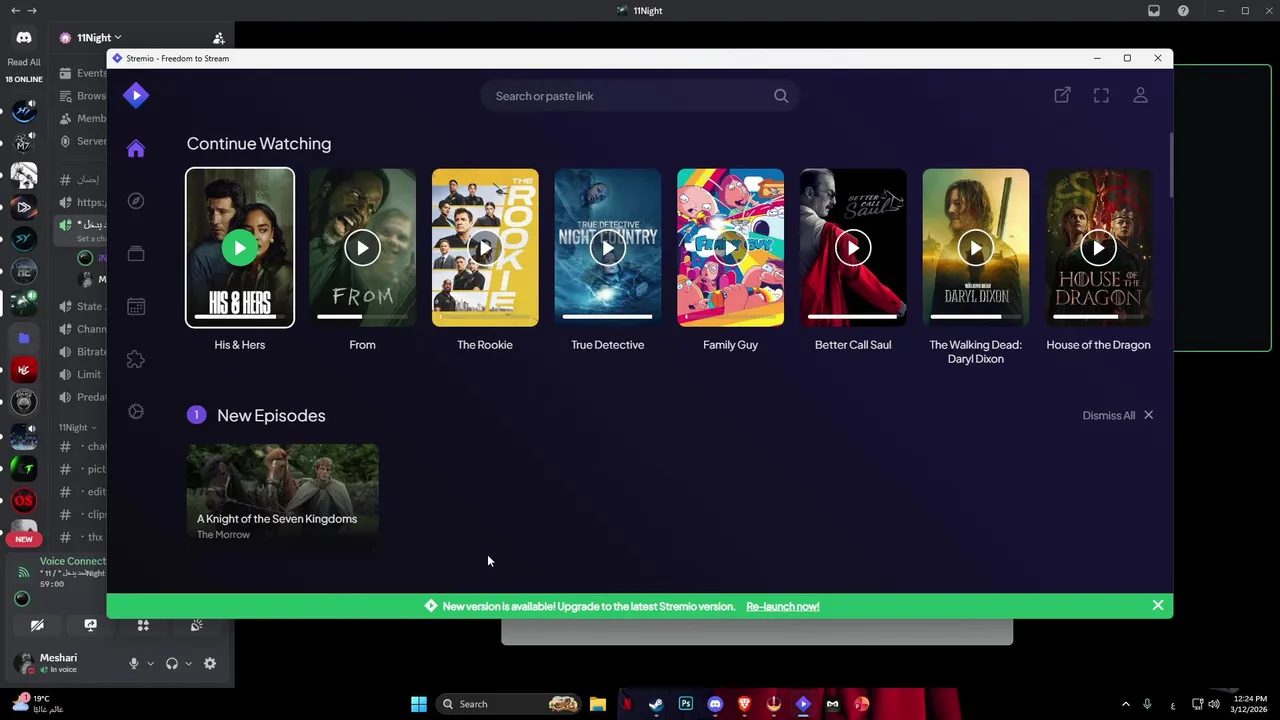
Task: Click back arrow in Discord title bar
Action: [x=15, y=11]
